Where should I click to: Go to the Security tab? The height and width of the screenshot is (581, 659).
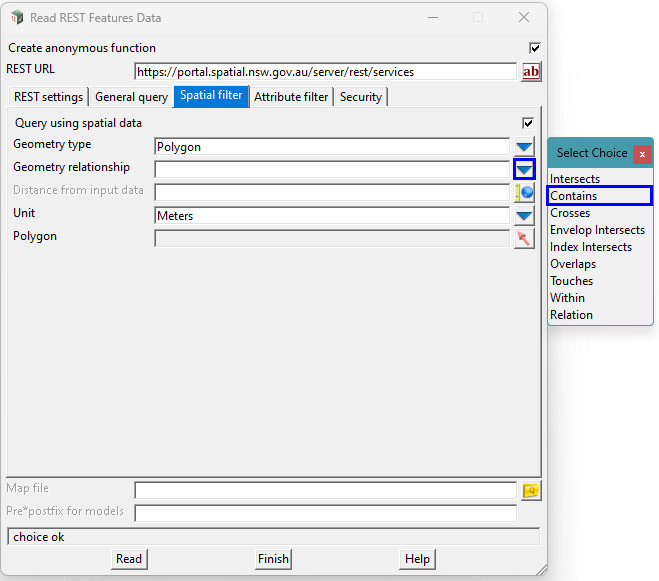point(360,97)
